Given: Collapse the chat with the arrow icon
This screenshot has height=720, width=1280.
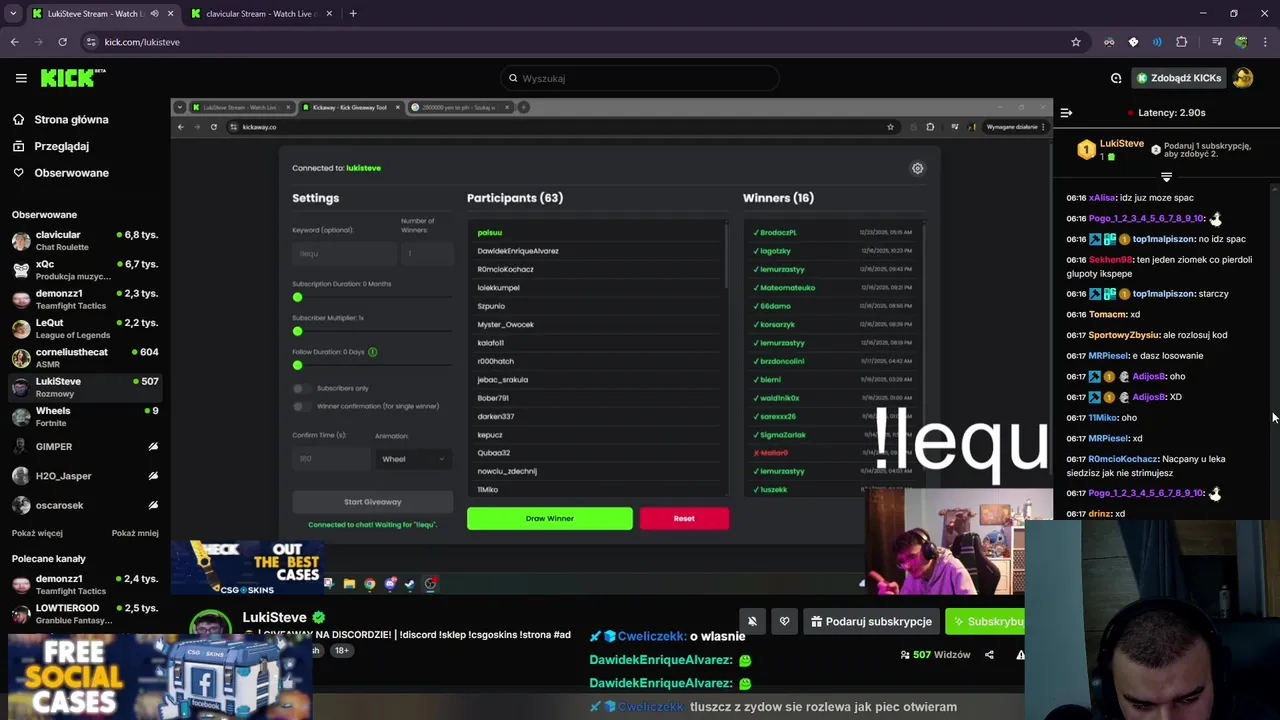Looking at the screenshot, I should click(1066, 113).
